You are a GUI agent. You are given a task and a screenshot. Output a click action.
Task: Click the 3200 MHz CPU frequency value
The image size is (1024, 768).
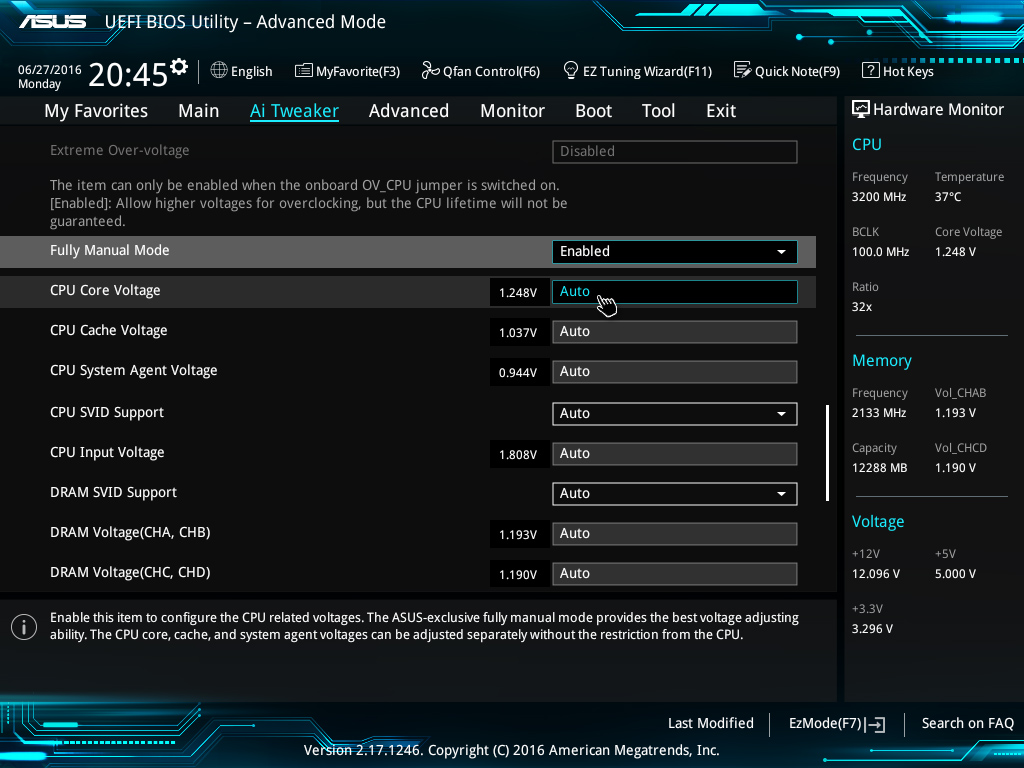point(879,197)
